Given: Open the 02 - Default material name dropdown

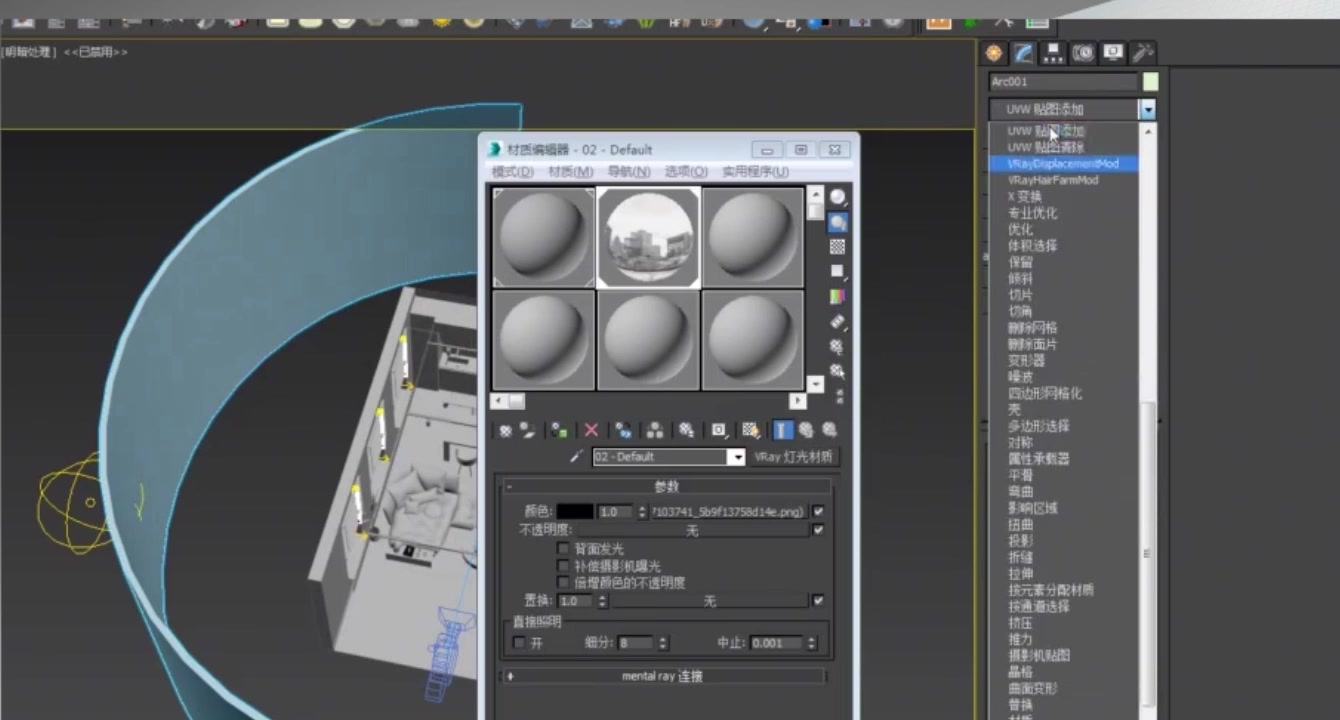Looking at the screenshot, I should click(737, 456).
